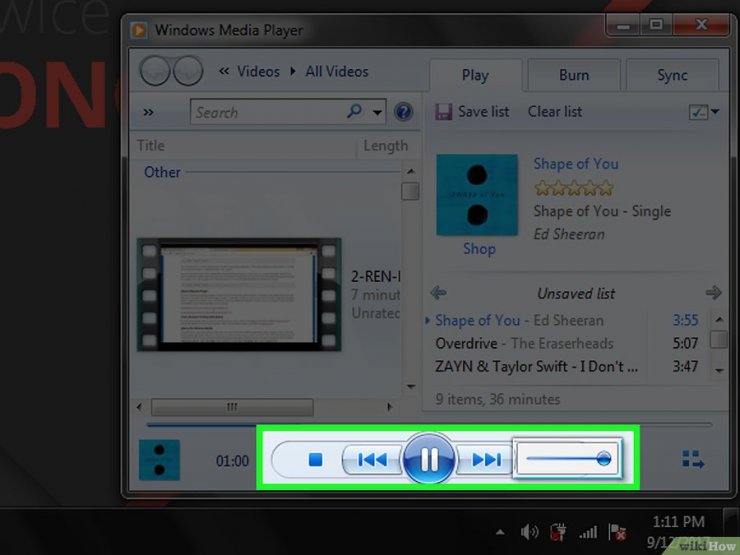The image size is (740, 555).
Task: Click the library scroll up arrow
Action: point(411,171)
